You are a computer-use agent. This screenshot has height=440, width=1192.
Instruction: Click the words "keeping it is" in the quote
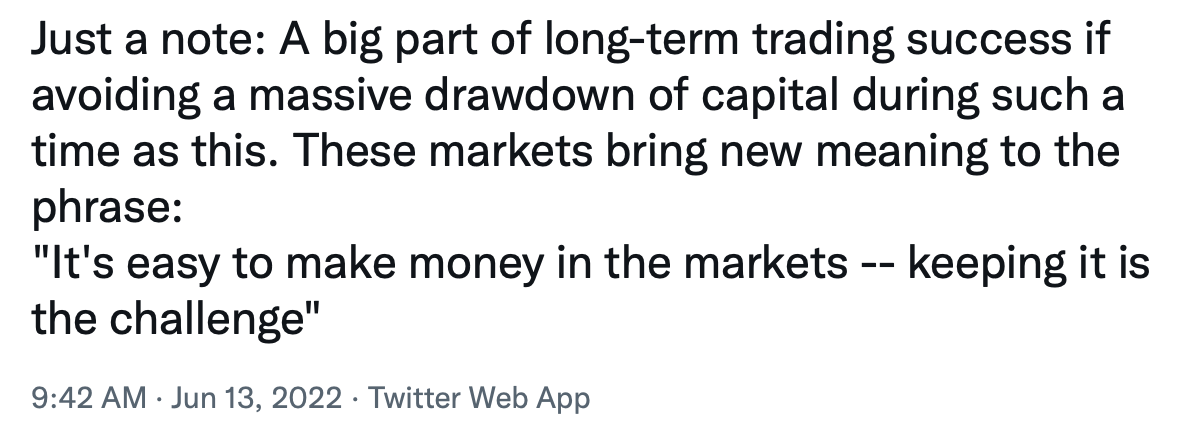pyautogui.click(x=1029, y=264)
